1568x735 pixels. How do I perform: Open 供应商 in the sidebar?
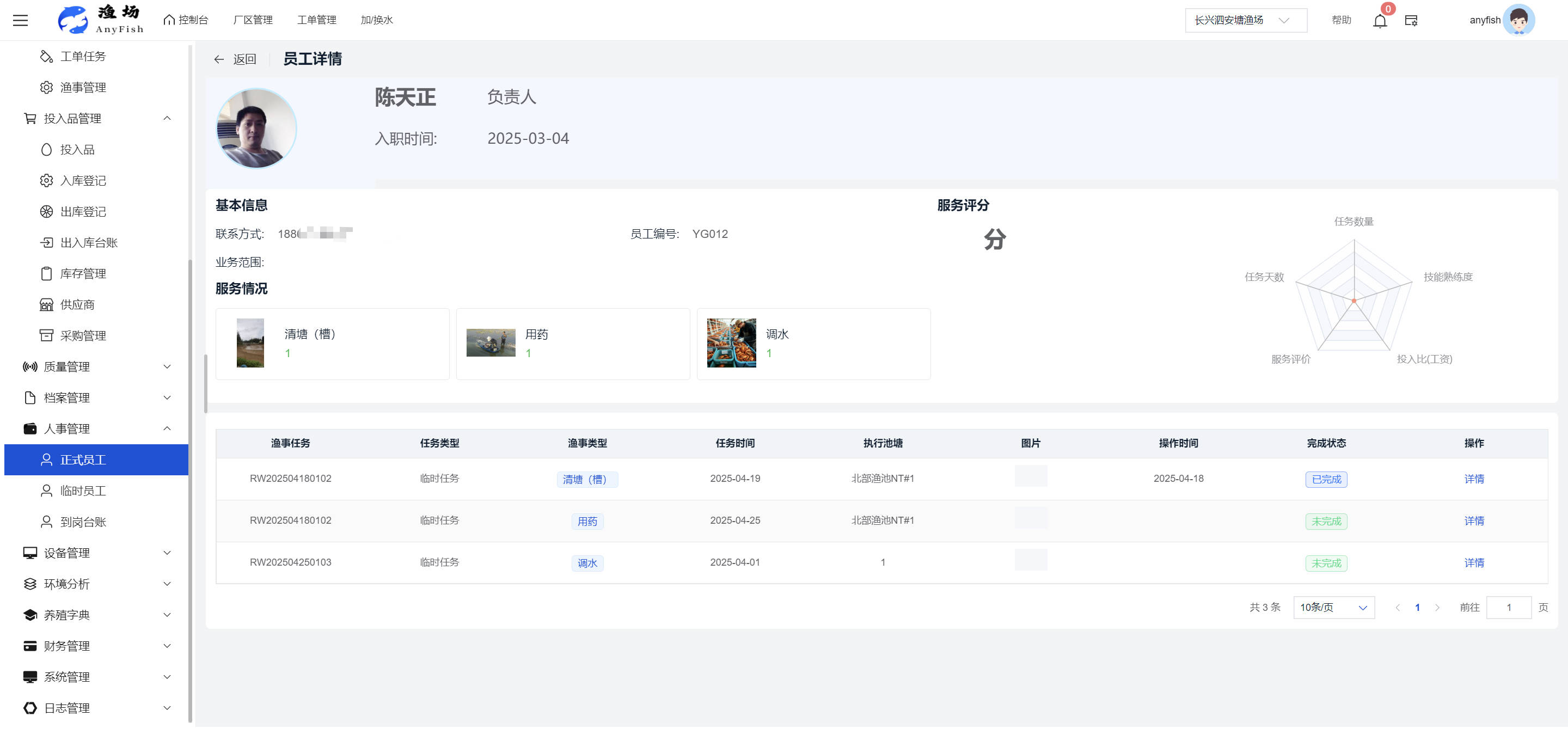tap(77, 305)
